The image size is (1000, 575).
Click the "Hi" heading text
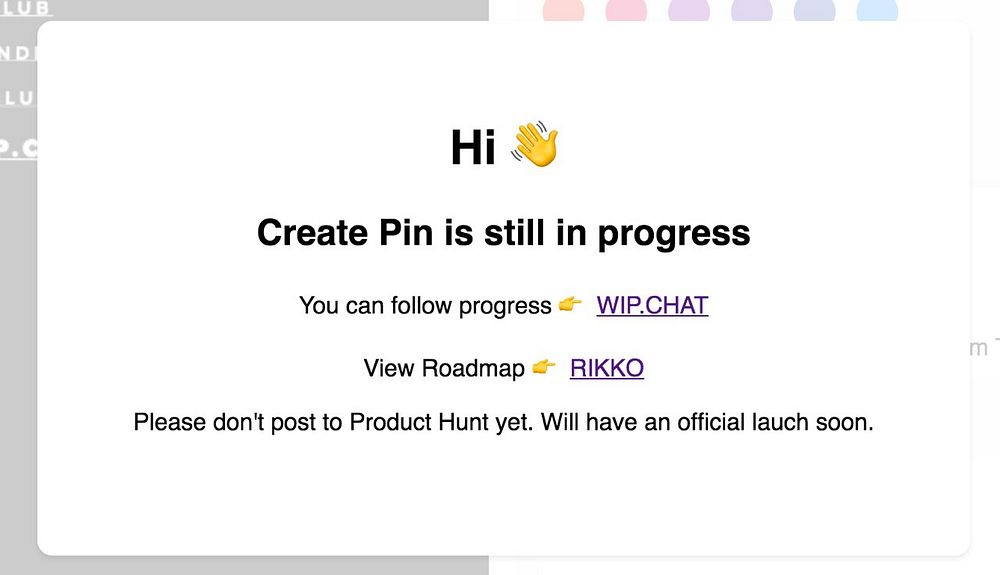click(473, 149)
